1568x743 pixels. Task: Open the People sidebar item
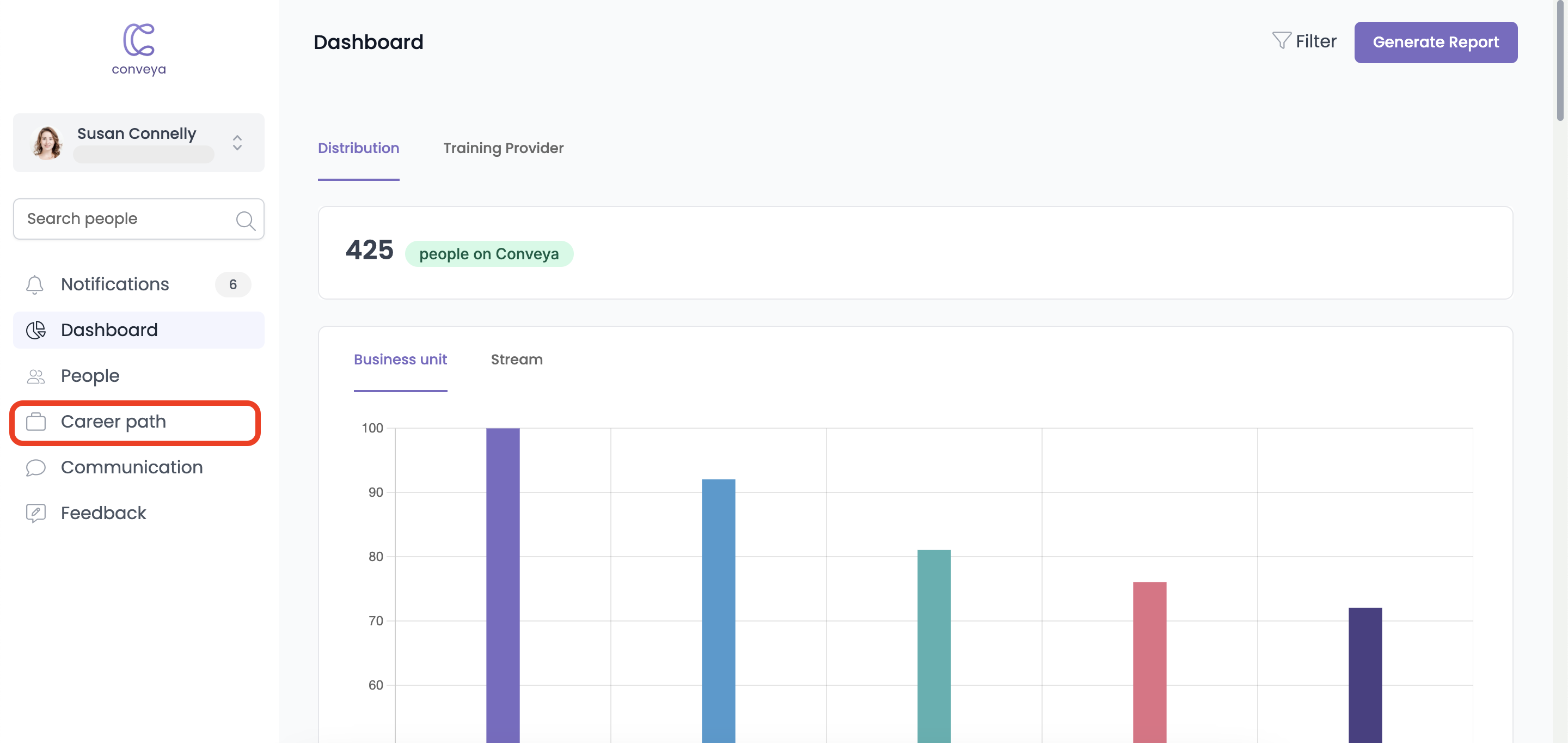[x=139, y=376]
